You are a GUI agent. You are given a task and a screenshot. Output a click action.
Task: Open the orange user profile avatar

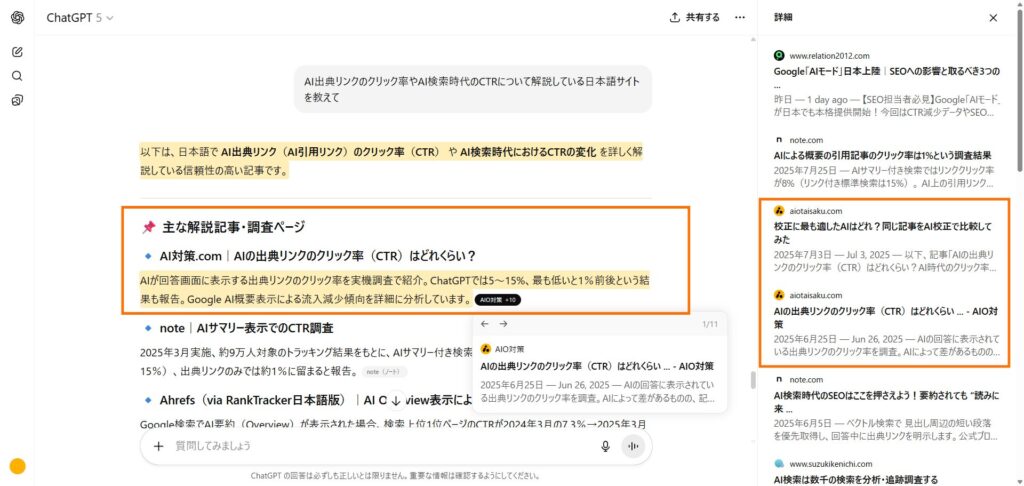pyautogui.click(x=17, y=466)
